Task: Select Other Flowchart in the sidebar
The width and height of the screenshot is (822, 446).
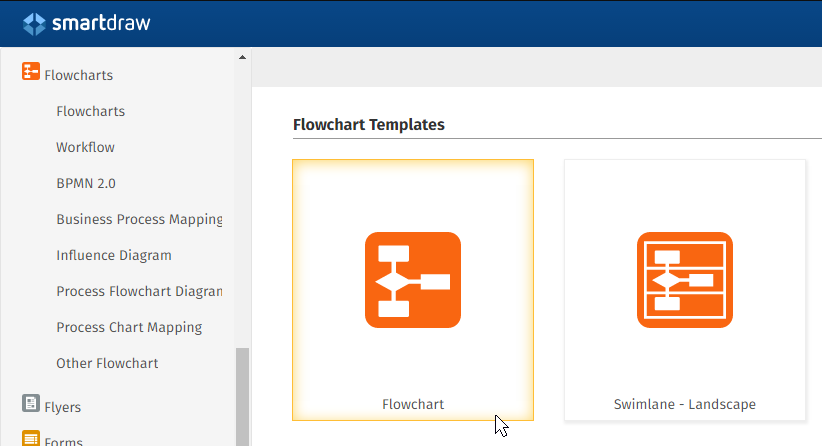Action: (x=107, y=363)
